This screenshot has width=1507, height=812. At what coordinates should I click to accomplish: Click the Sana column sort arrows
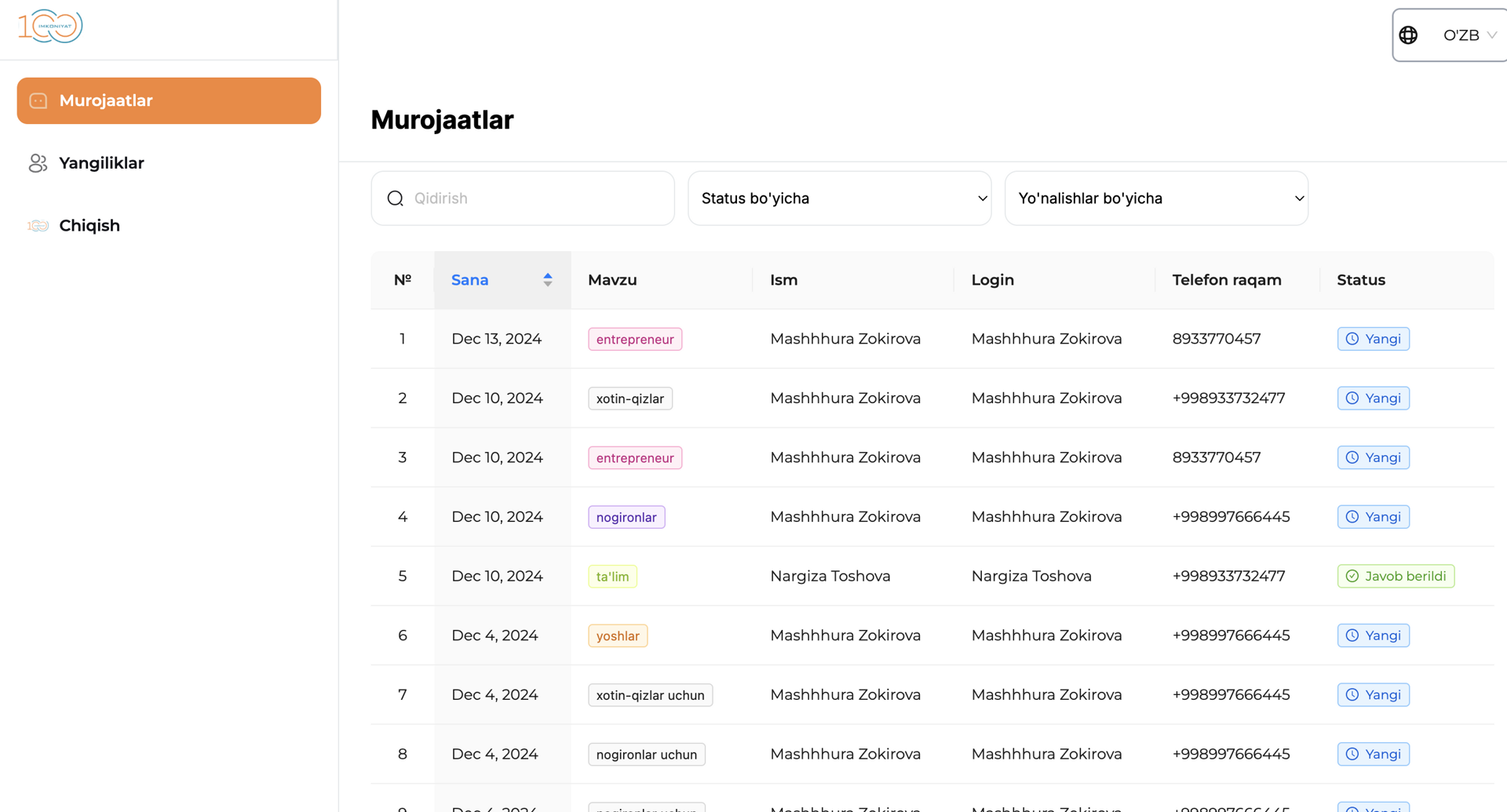point(548,280)
